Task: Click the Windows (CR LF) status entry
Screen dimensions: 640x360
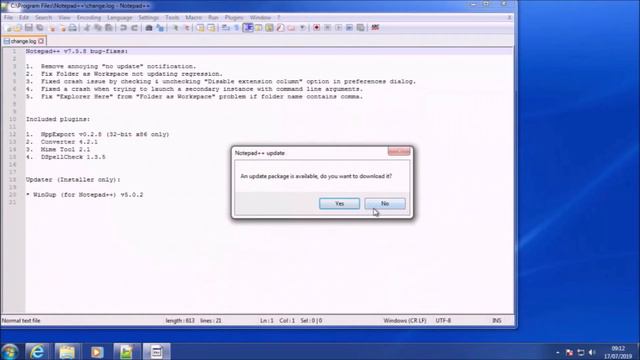Action: [x=404, y=320]
